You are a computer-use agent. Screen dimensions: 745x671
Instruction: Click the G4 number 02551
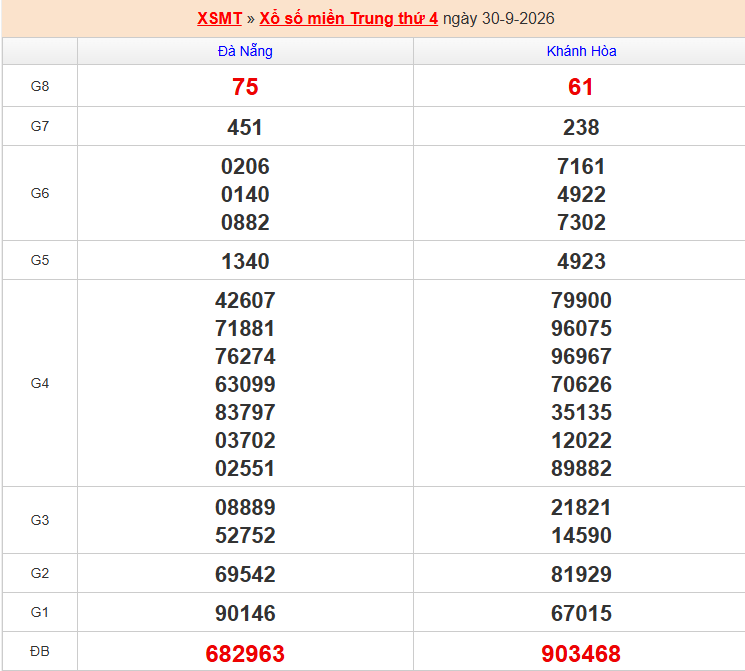click(x=245, y=469)
